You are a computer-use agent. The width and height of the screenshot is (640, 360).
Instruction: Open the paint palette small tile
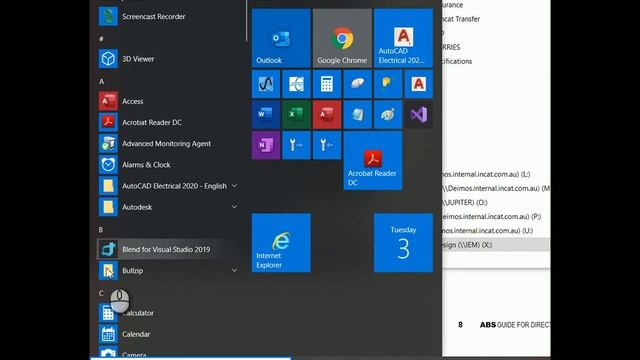(x=388, y=115)
